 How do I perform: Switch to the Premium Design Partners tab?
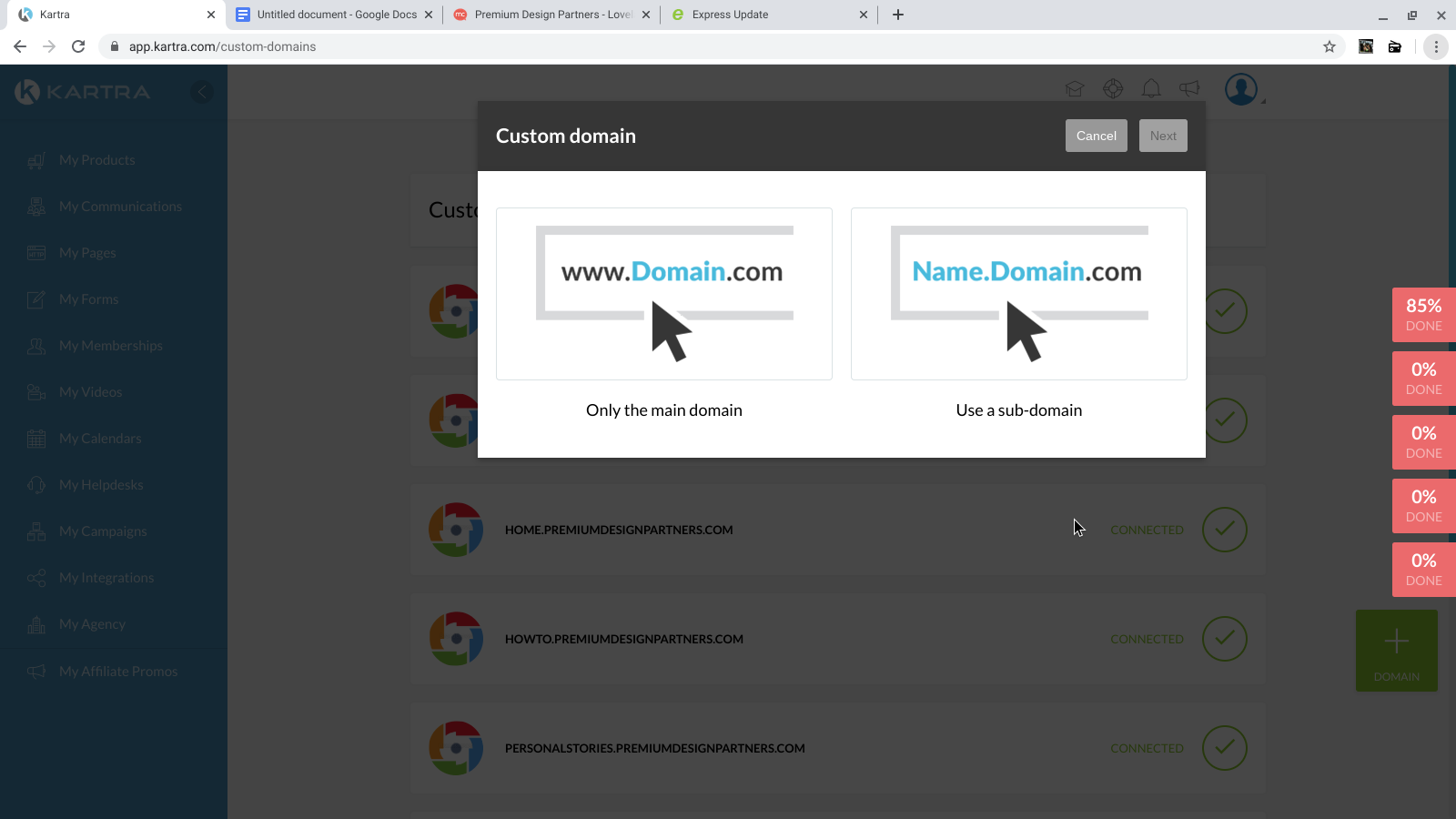pos(552,15)
